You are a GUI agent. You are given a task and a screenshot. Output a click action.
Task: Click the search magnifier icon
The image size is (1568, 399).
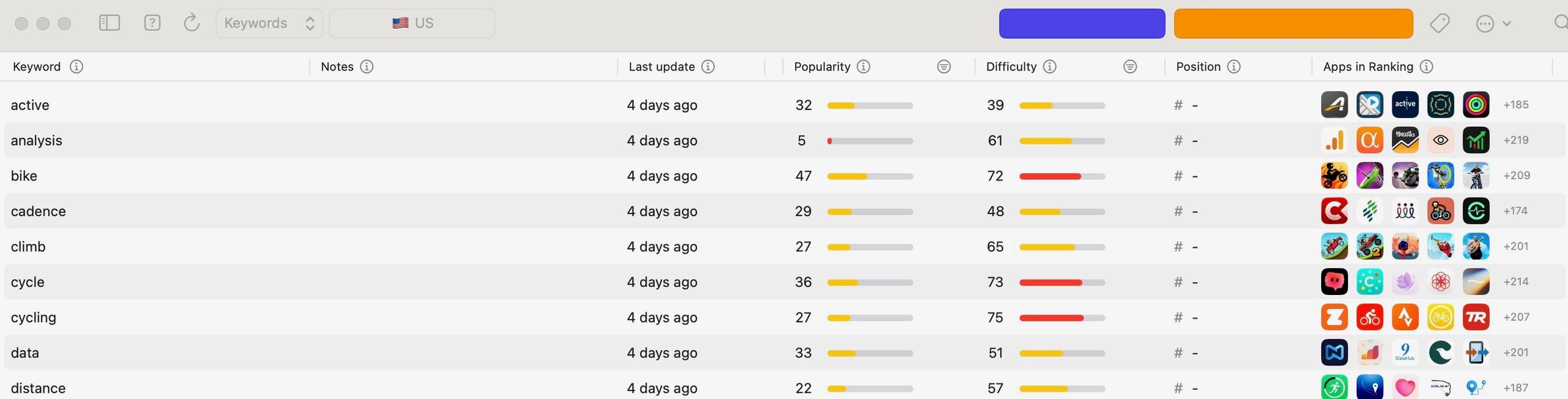click(x=1561, y=23)
